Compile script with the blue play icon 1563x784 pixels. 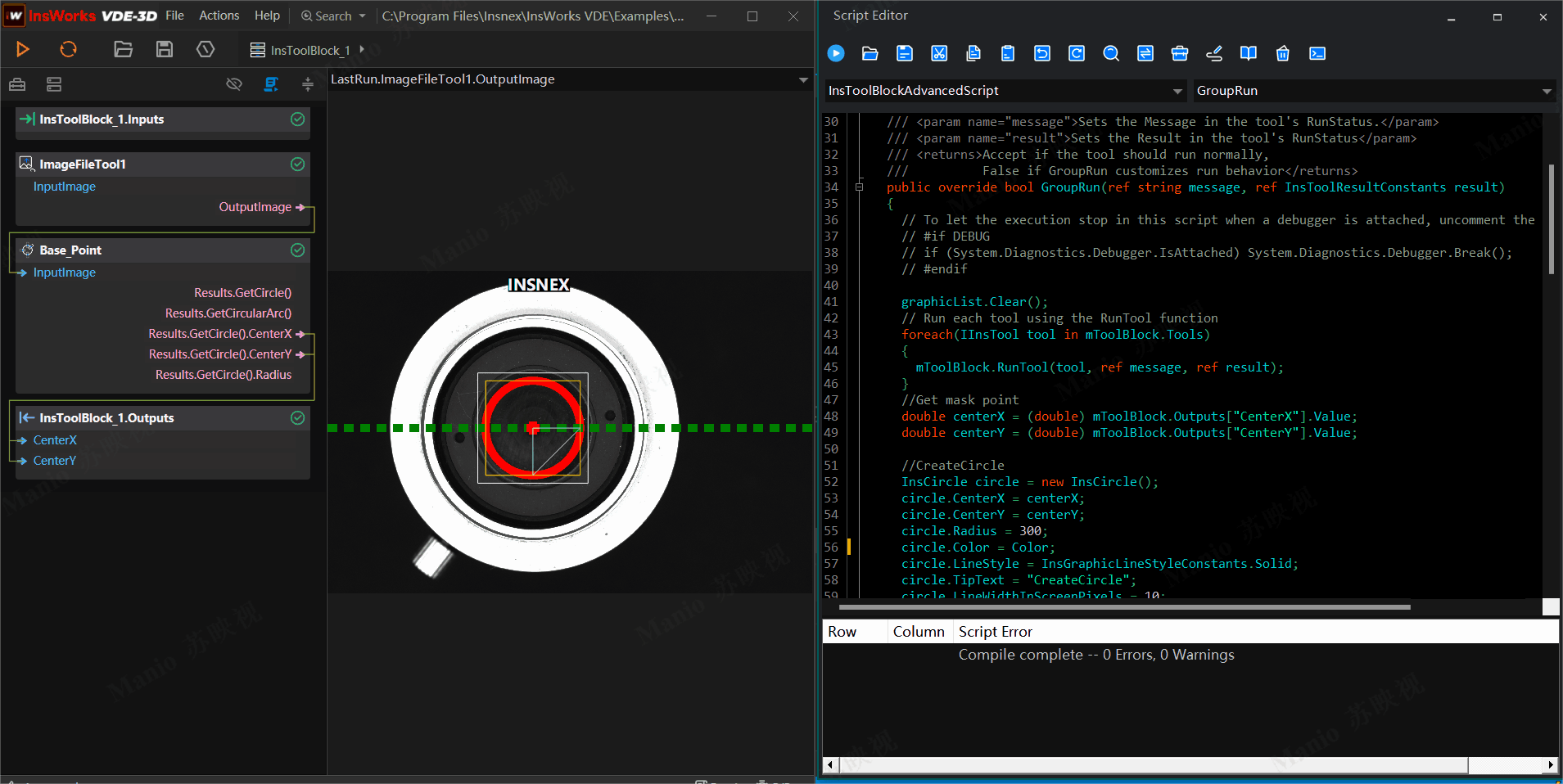[836, 53]
